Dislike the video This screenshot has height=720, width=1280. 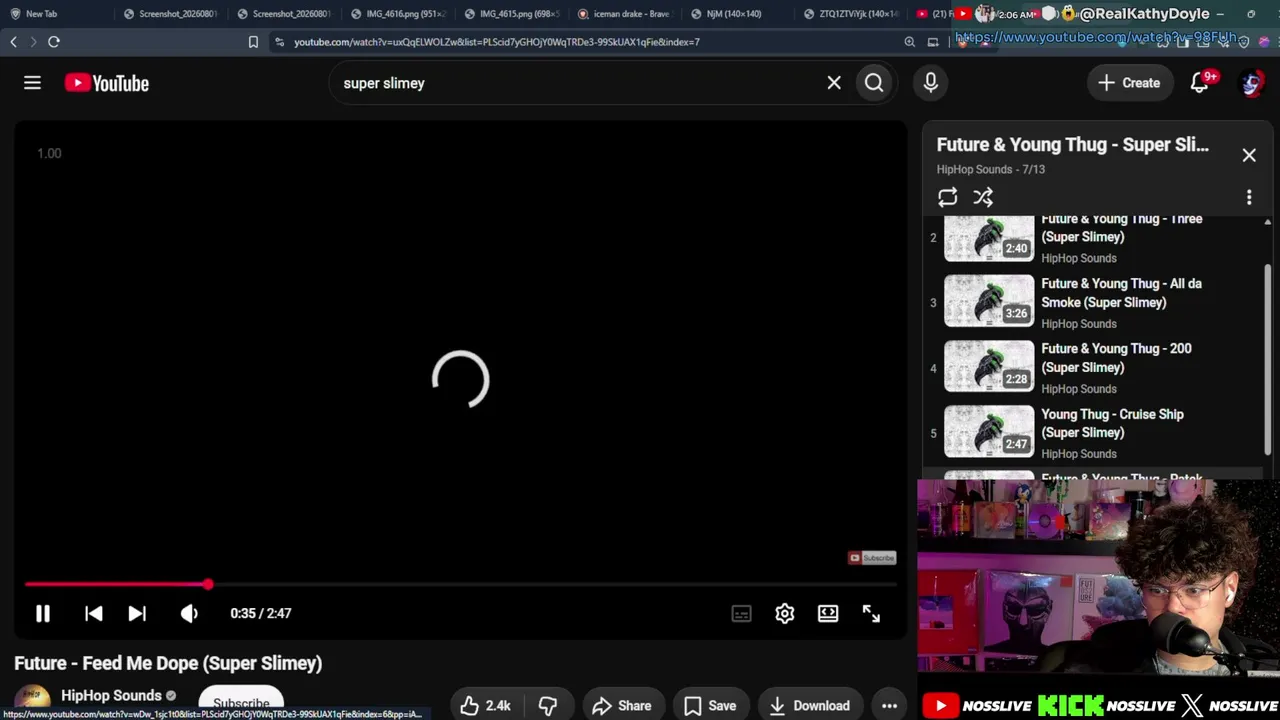coord(547,705)
